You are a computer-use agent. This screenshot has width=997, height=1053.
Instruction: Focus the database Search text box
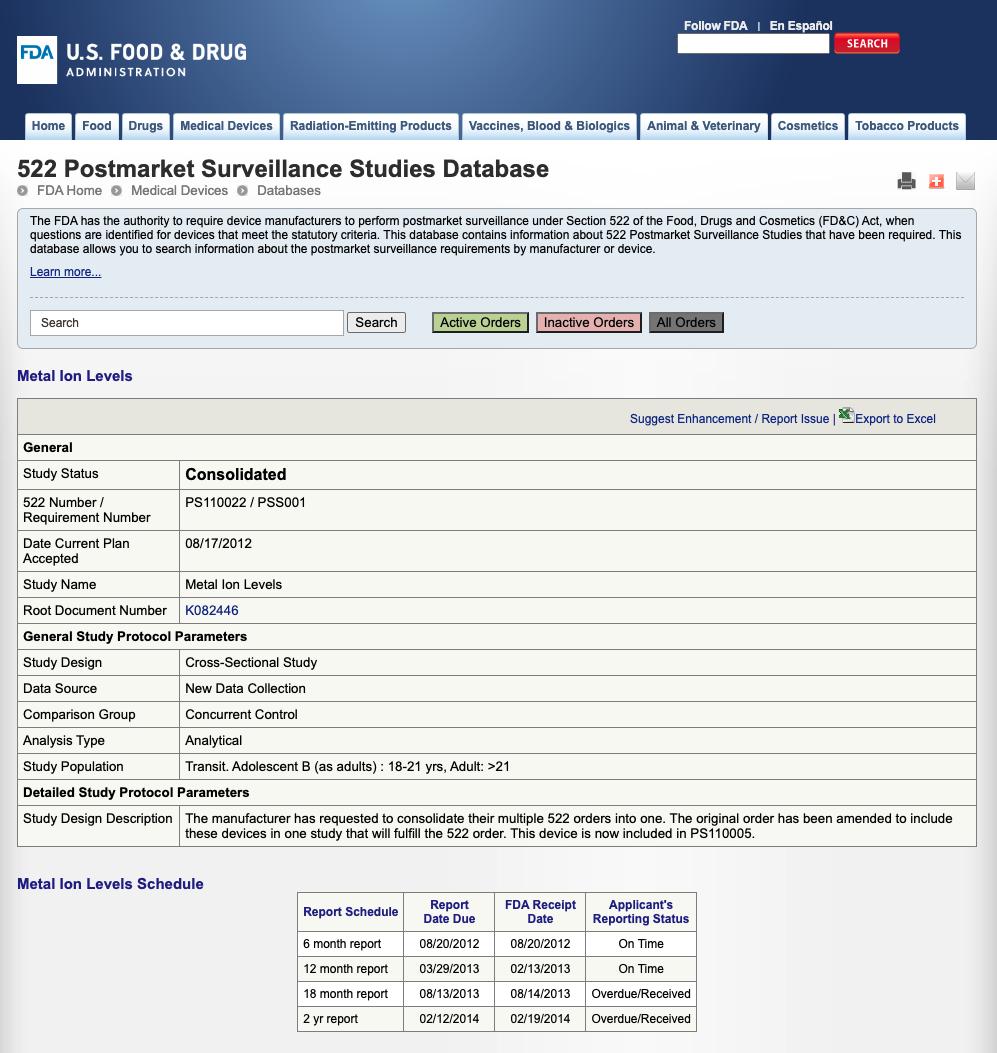click(187, 323)
